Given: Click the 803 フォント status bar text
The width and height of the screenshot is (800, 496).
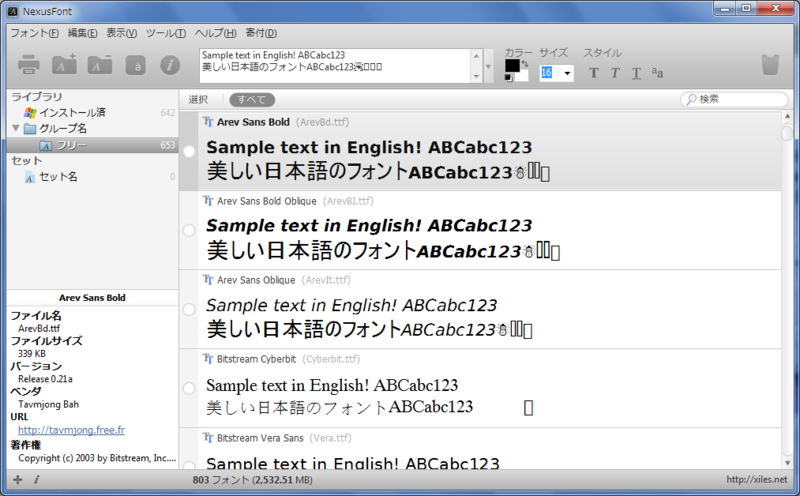Looking at the screenshot, I should 253,480.
